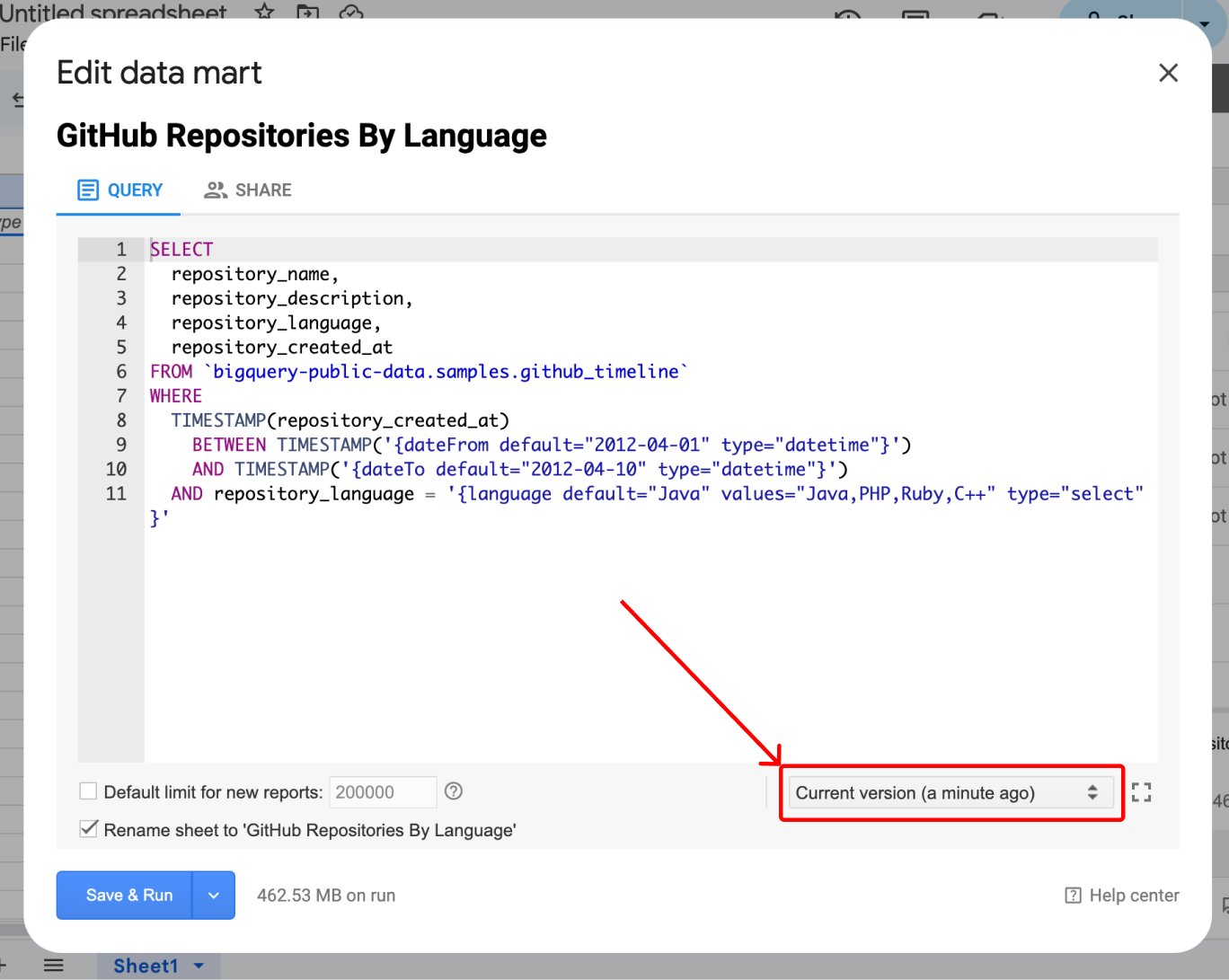Click the SELECT keyword on line 1
This screenshot has width=1229, height=980.
181,250
